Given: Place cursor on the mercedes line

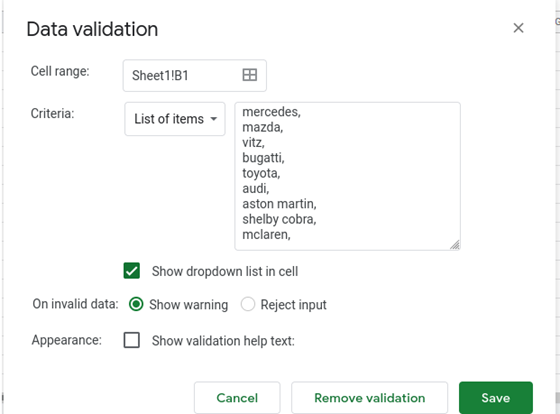Looking at the screenshot, I should [271, 112].
